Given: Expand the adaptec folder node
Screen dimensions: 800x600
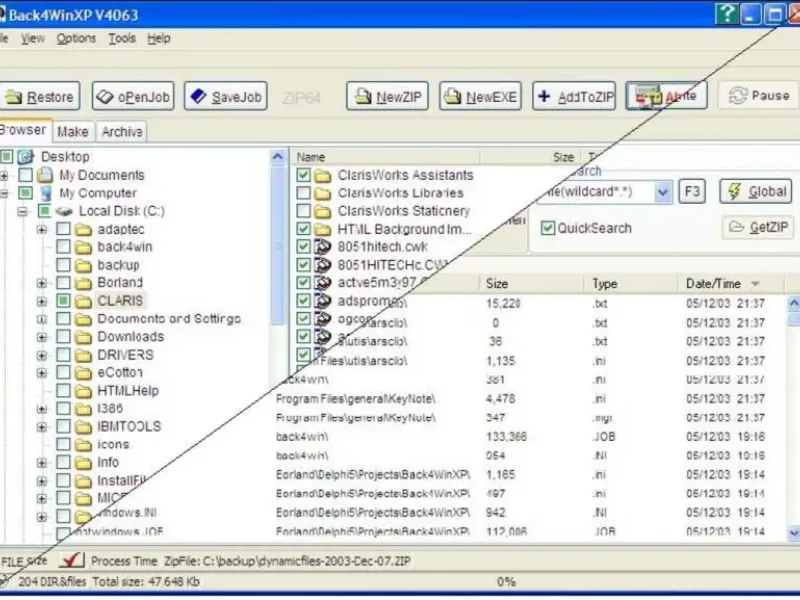Looking at the screenshot, I should tap(42, 230).
